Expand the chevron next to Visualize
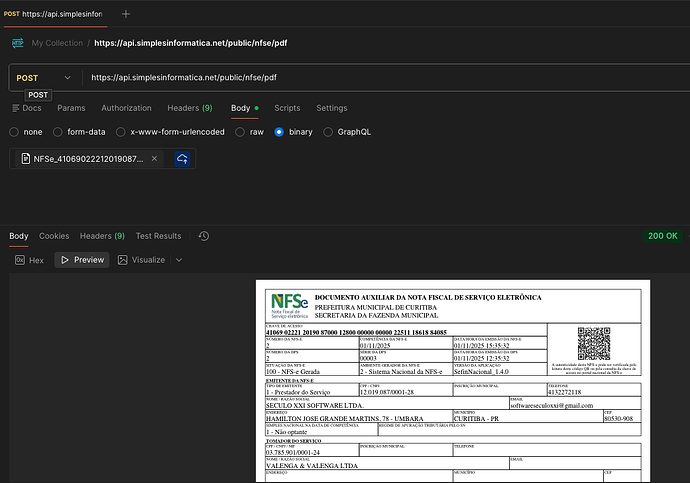690x483 pixels. [x=178, y=260]
